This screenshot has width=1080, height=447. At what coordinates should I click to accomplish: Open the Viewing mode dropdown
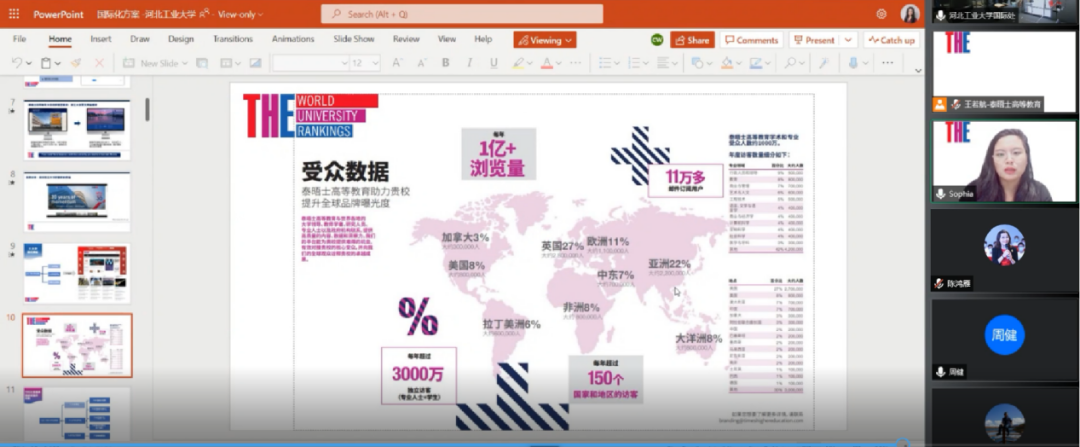pyautogui.click(x=544, y=40)
